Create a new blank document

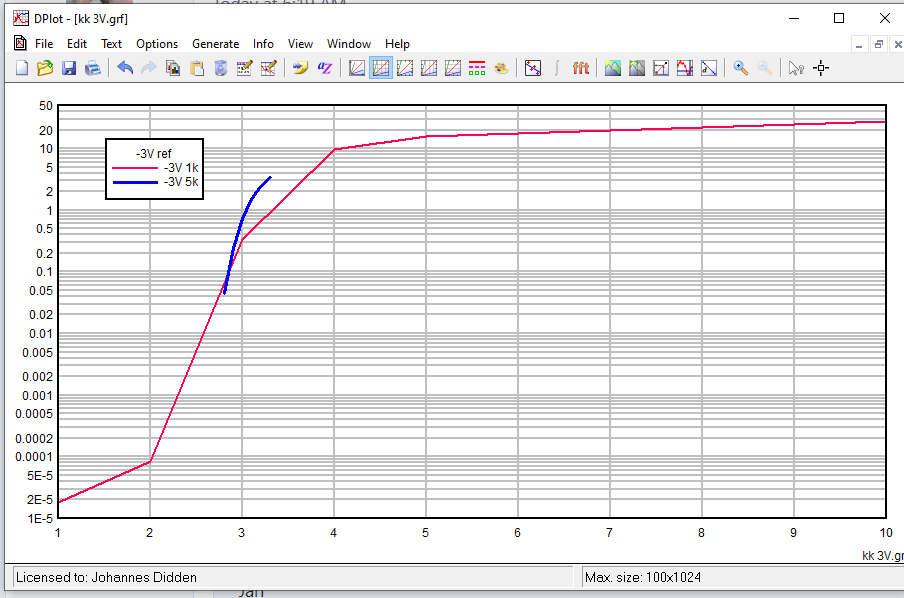click(21, 68)
